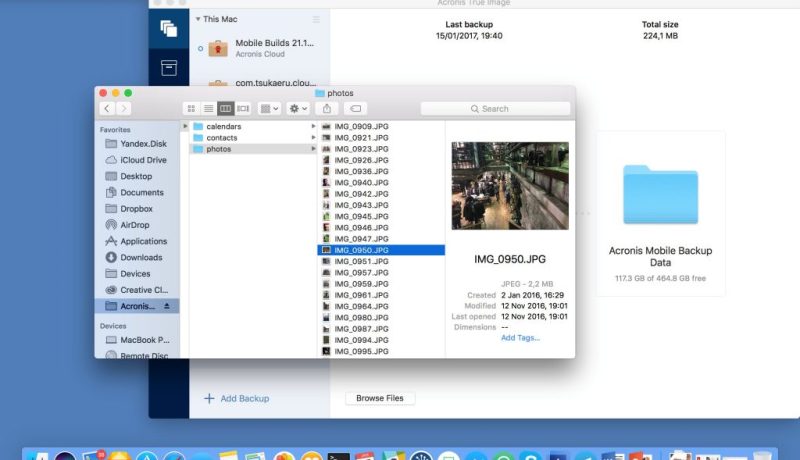
Task: Select file IMG_0964.JPG
Action: pyautogui.click(x=381, y=306)
